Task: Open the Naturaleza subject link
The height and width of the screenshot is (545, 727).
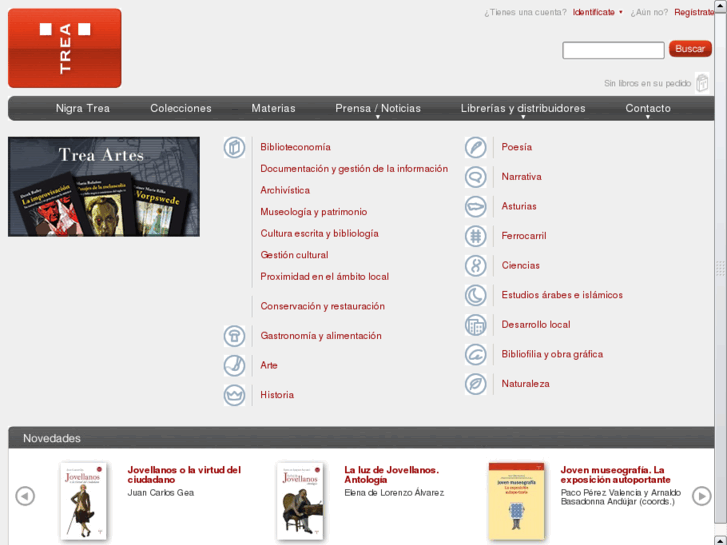Action: (x=525, y=384)
